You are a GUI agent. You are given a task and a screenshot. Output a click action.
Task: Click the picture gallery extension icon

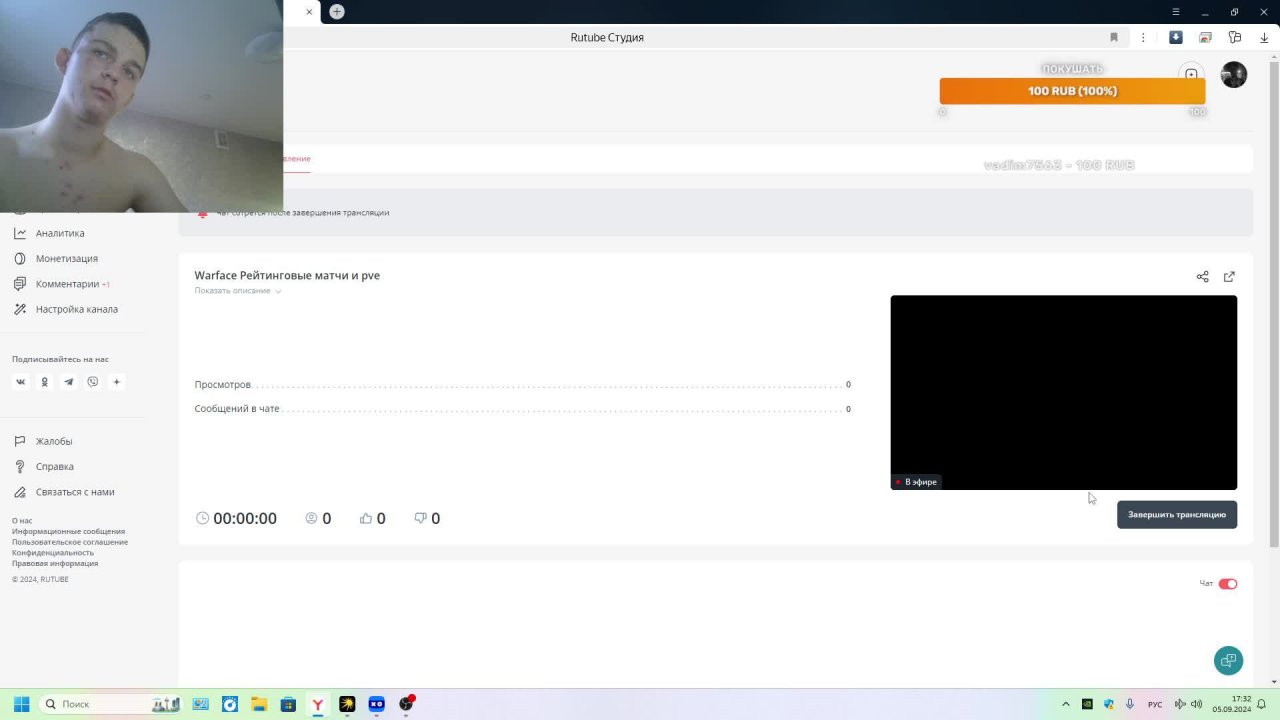[x=1205, y=37]
